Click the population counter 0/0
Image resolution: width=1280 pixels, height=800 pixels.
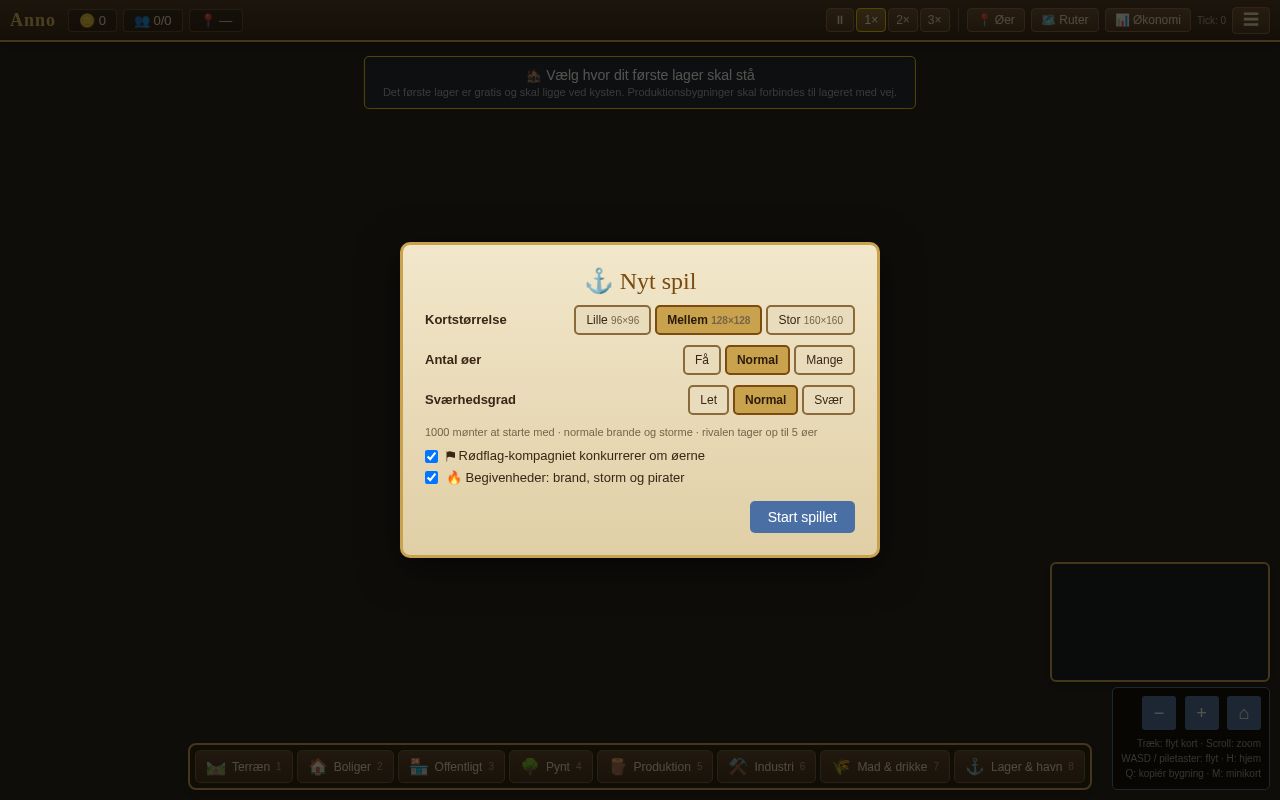click(153, 20)
